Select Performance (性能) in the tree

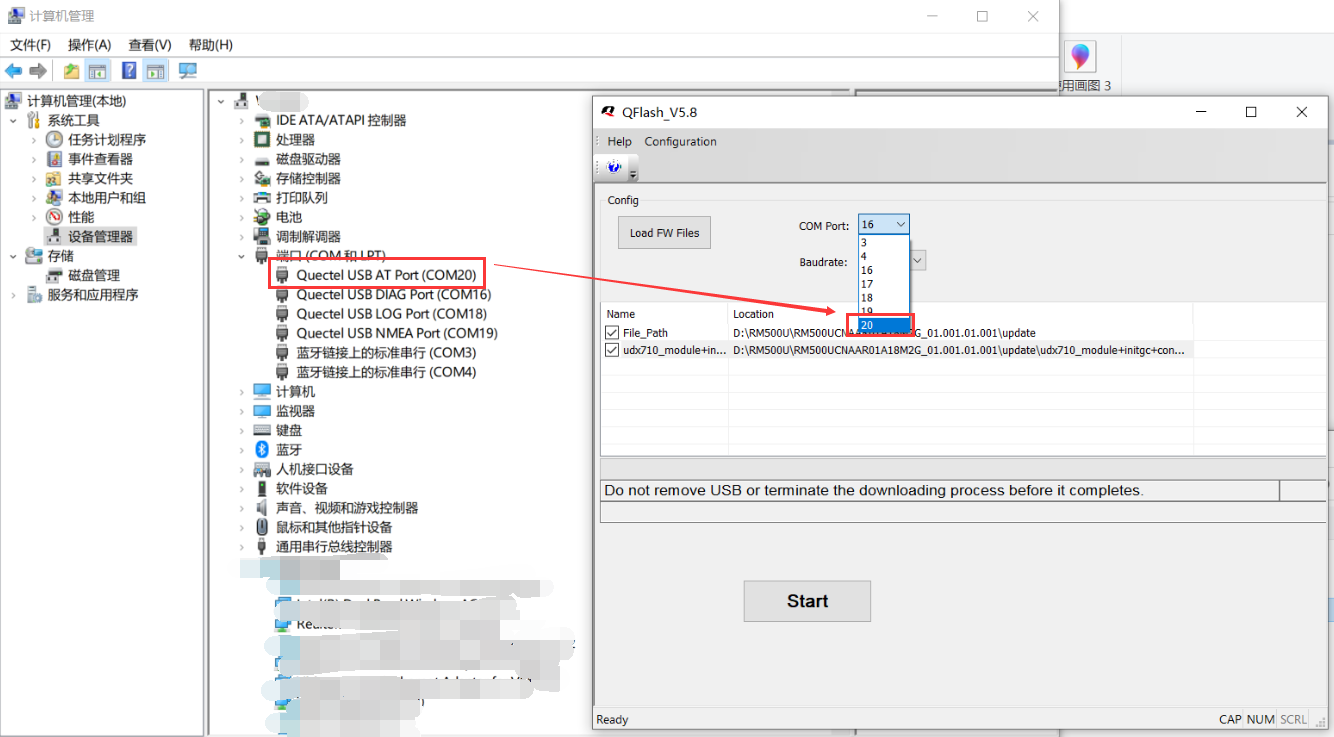81,217
